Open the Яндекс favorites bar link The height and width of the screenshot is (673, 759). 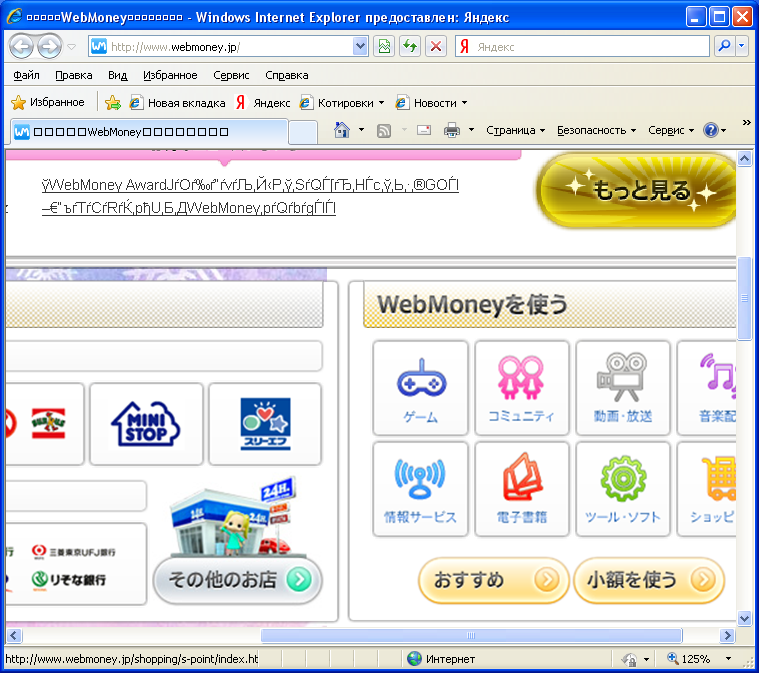tap(263, 103)
